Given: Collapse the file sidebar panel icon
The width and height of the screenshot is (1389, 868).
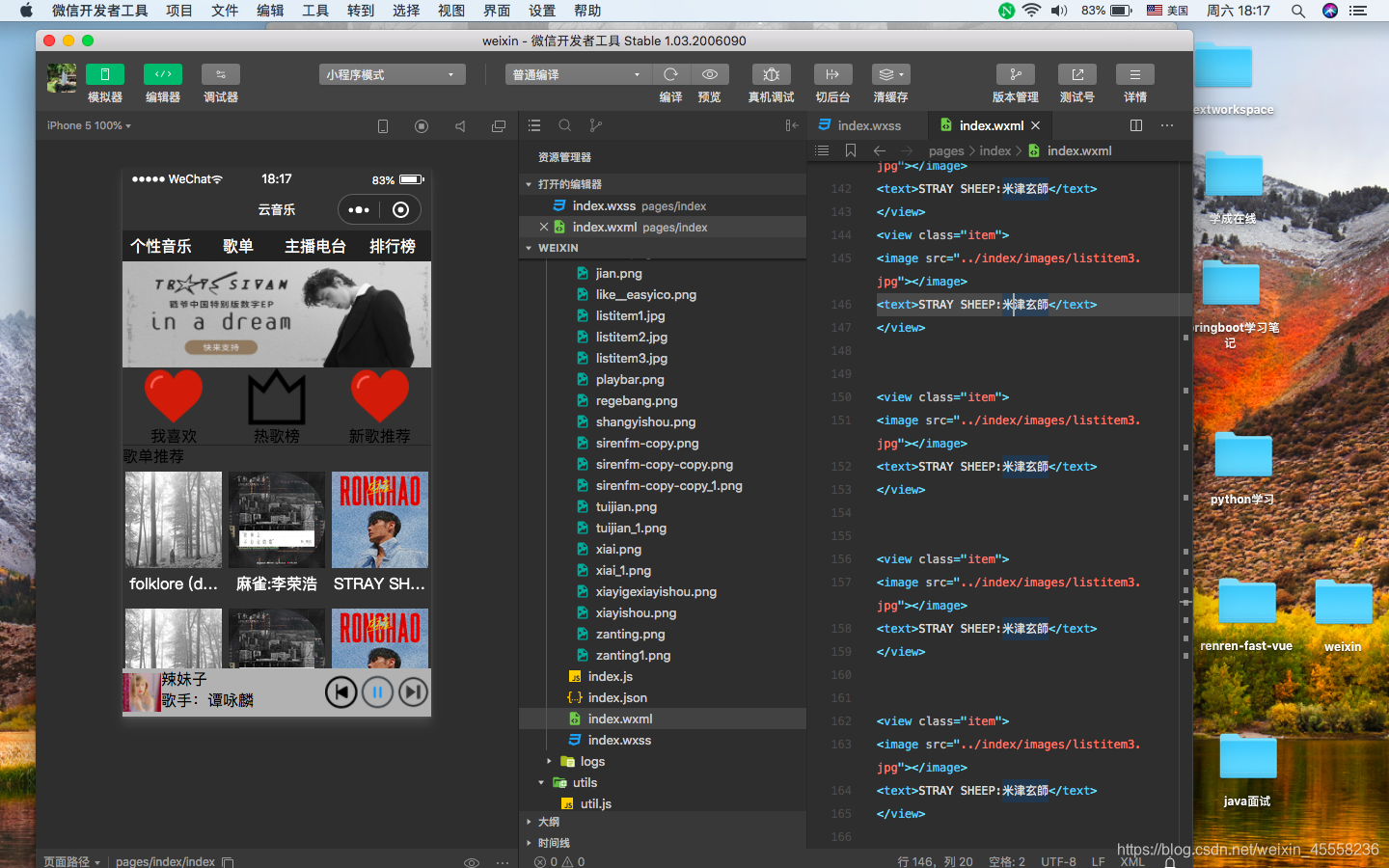Looking at the screenshot, I should point(792,125).
